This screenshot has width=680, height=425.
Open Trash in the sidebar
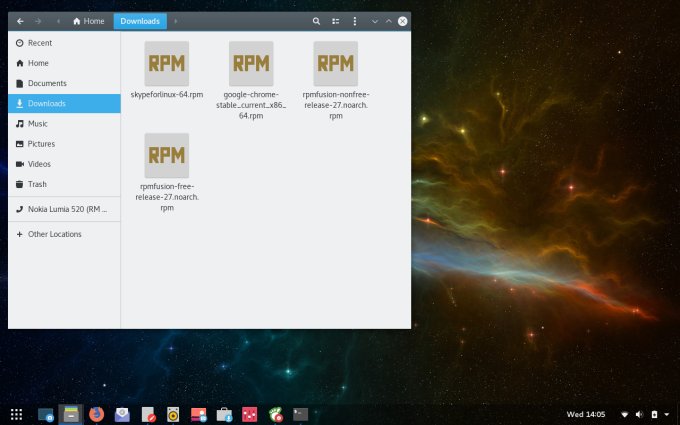point(64,184)
